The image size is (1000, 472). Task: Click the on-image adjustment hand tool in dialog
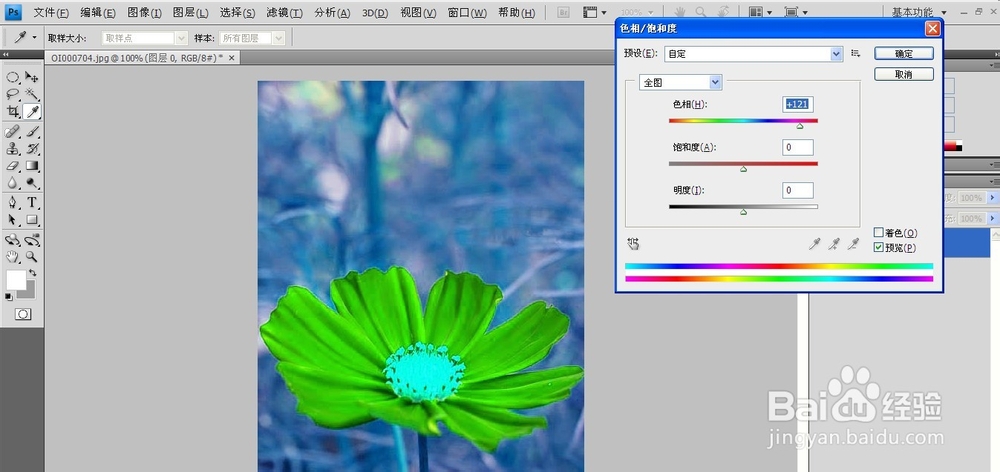coord(633,243)
